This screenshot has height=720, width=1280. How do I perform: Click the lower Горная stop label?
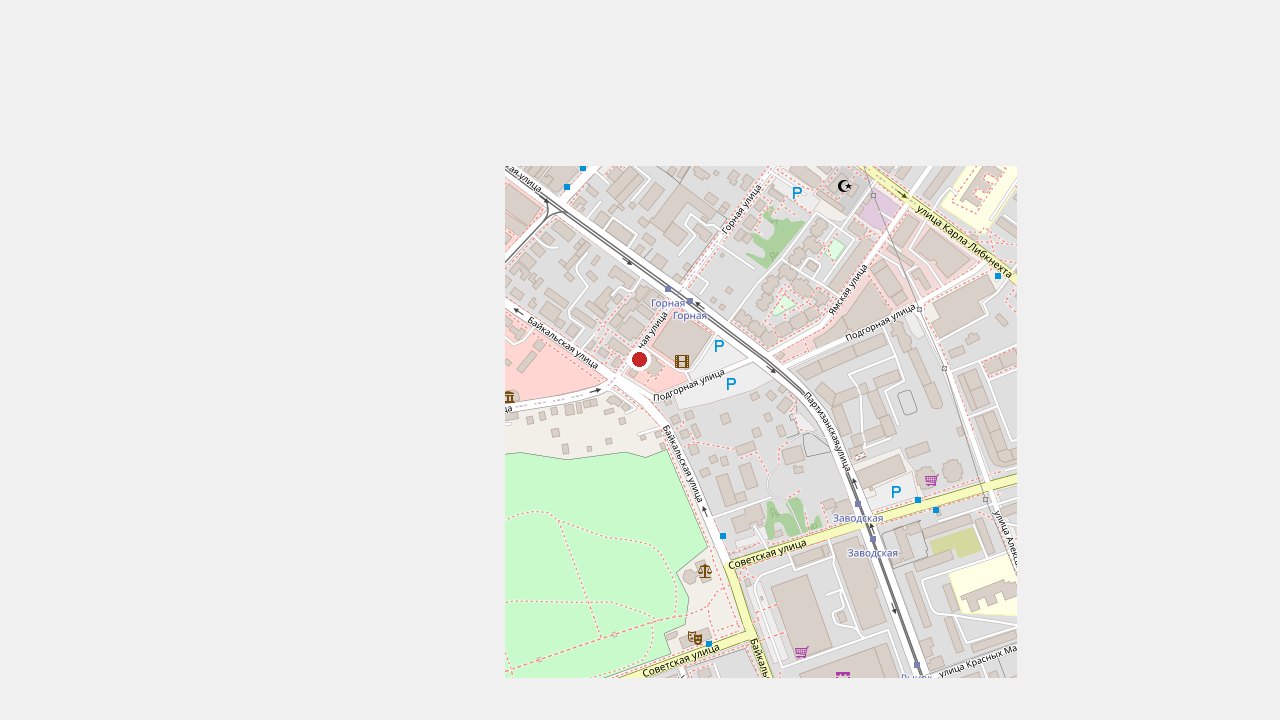[690, 316]
